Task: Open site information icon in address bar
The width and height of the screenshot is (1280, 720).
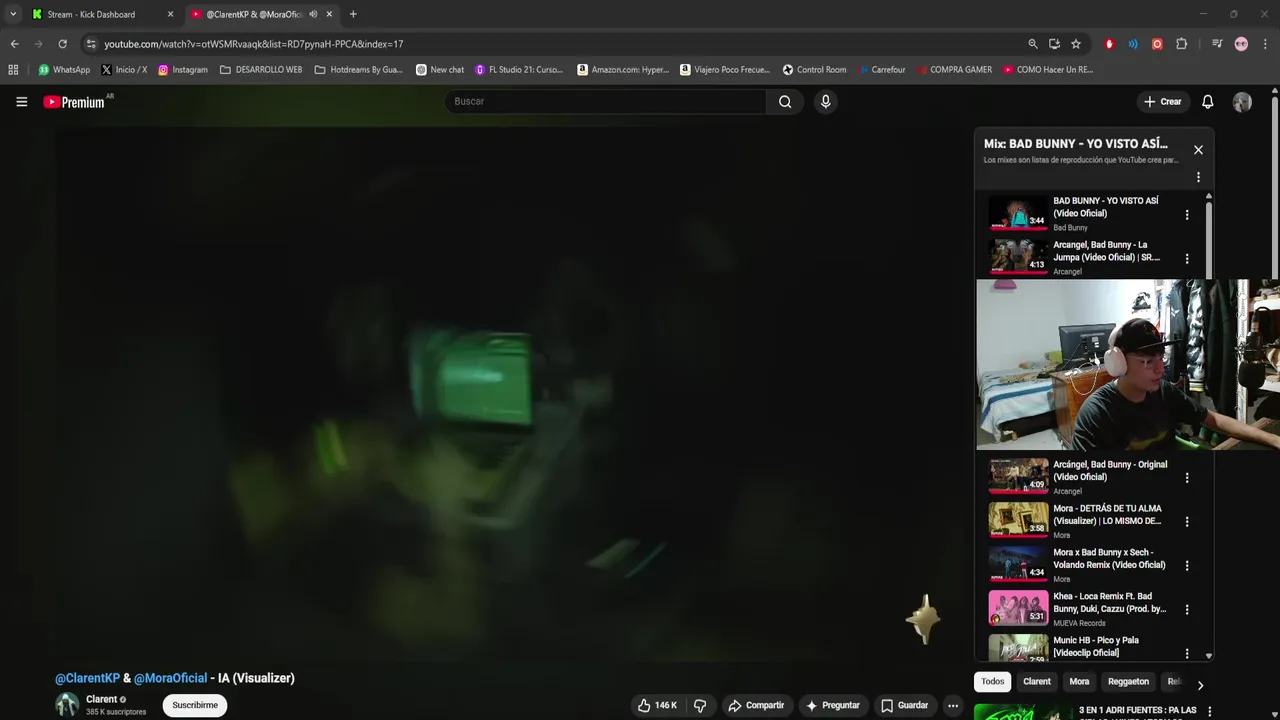Action: [x=91, y=44]
